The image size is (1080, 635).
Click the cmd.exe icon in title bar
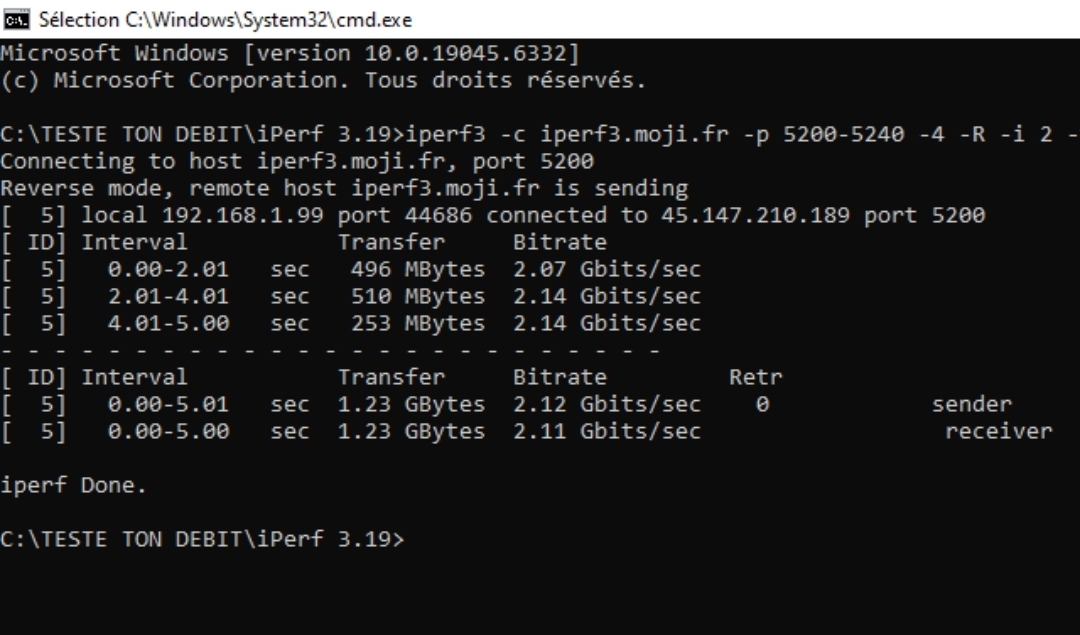[14, 20]
